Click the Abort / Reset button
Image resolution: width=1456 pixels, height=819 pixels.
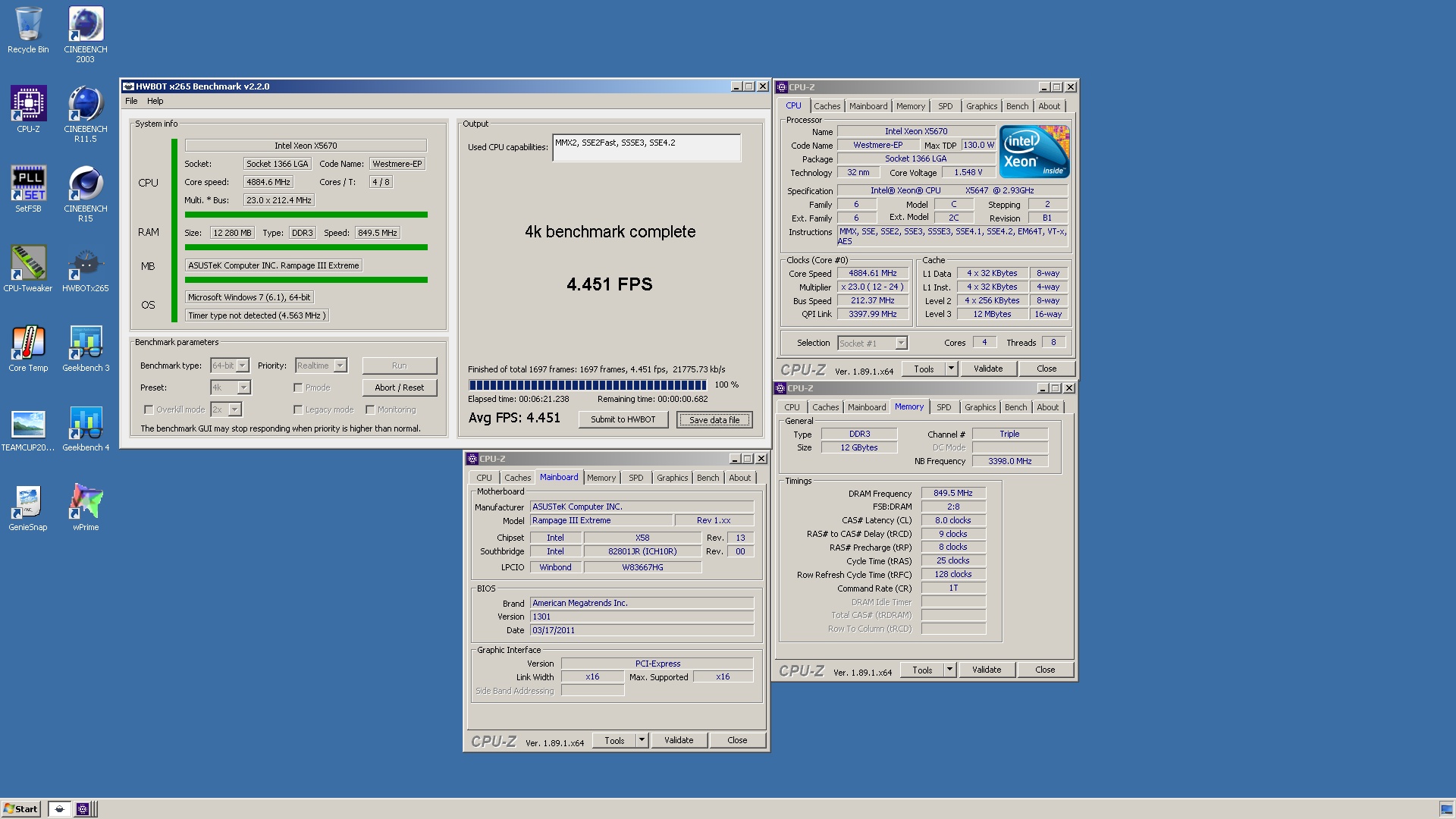pos(400,388)
